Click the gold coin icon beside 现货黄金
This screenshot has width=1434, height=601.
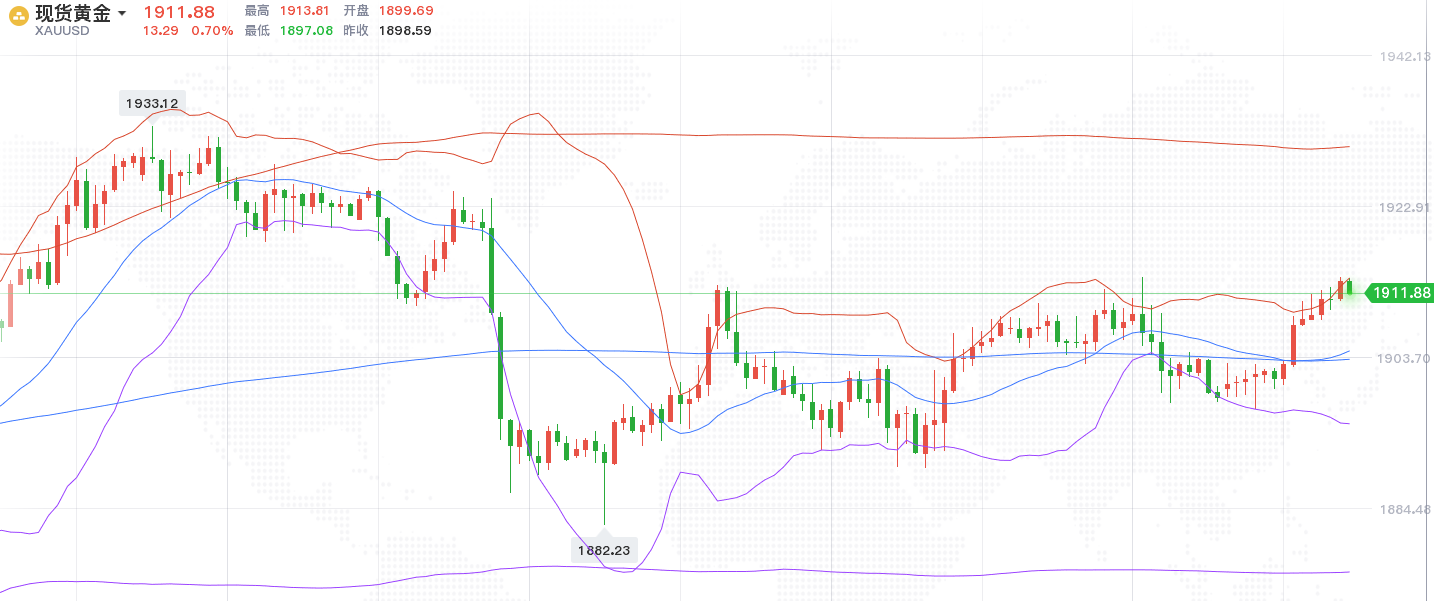point(19,16)
